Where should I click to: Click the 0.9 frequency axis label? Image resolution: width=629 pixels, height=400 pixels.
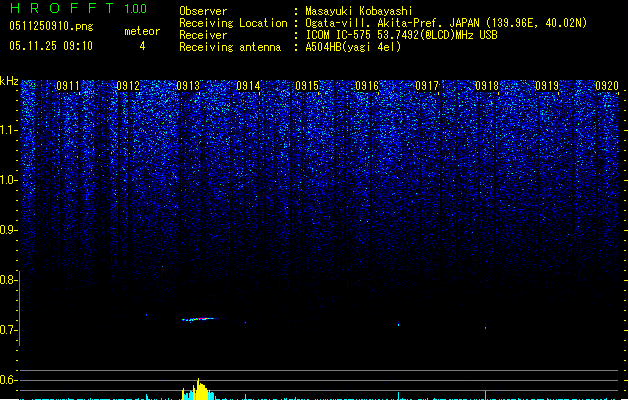tap(8, 230)
